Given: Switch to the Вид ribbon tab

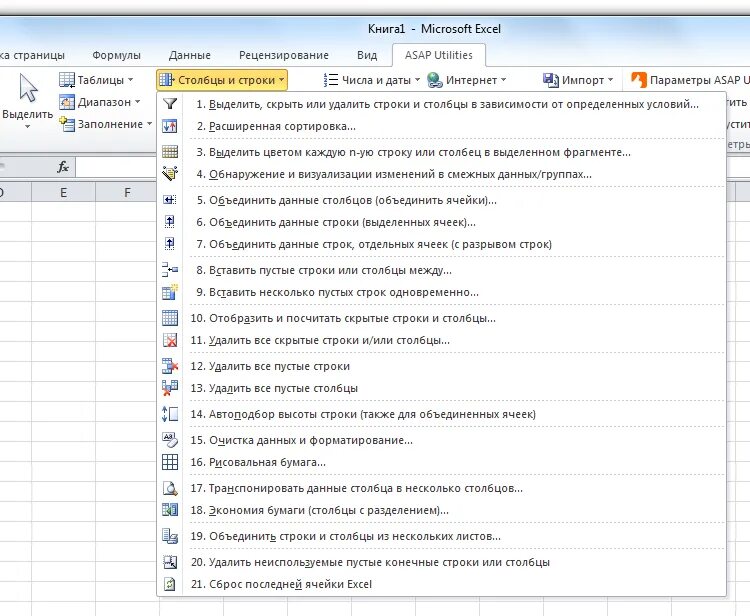Looking at the screenshot, I should [367, 55].
